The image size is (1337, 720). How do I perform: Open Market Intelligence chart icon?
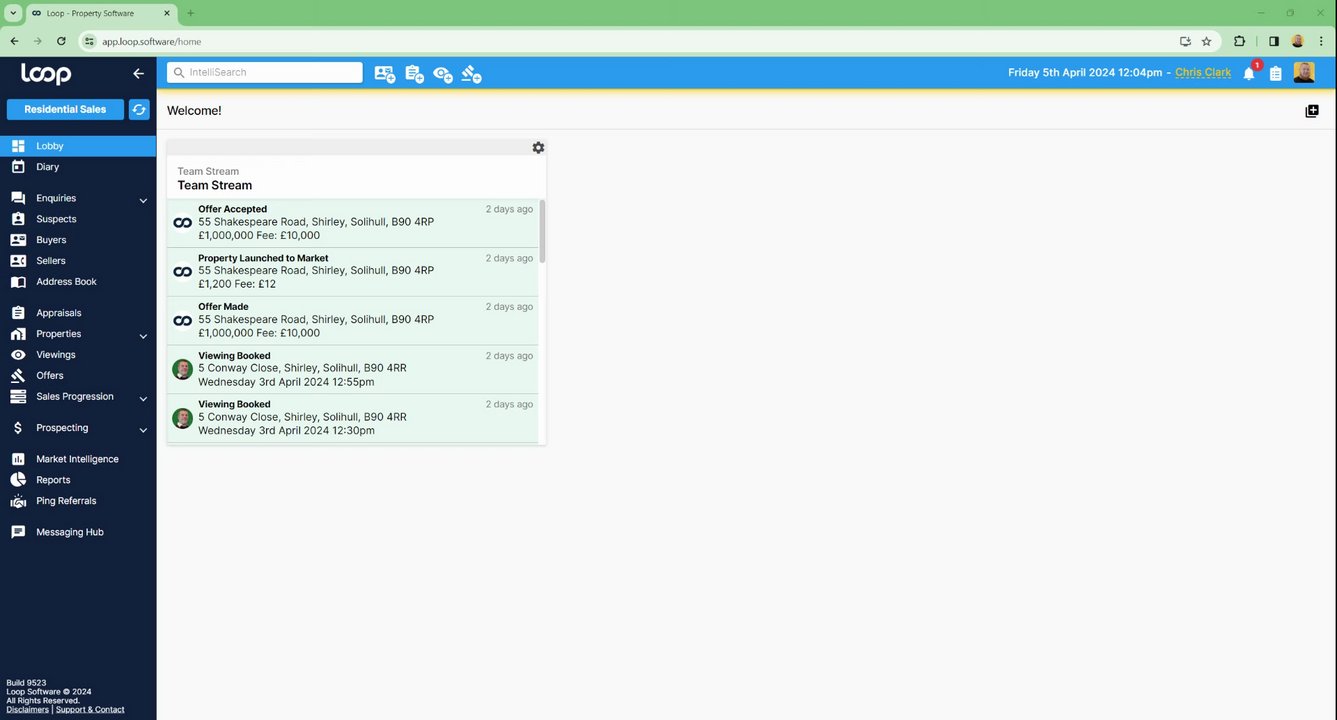18,459
